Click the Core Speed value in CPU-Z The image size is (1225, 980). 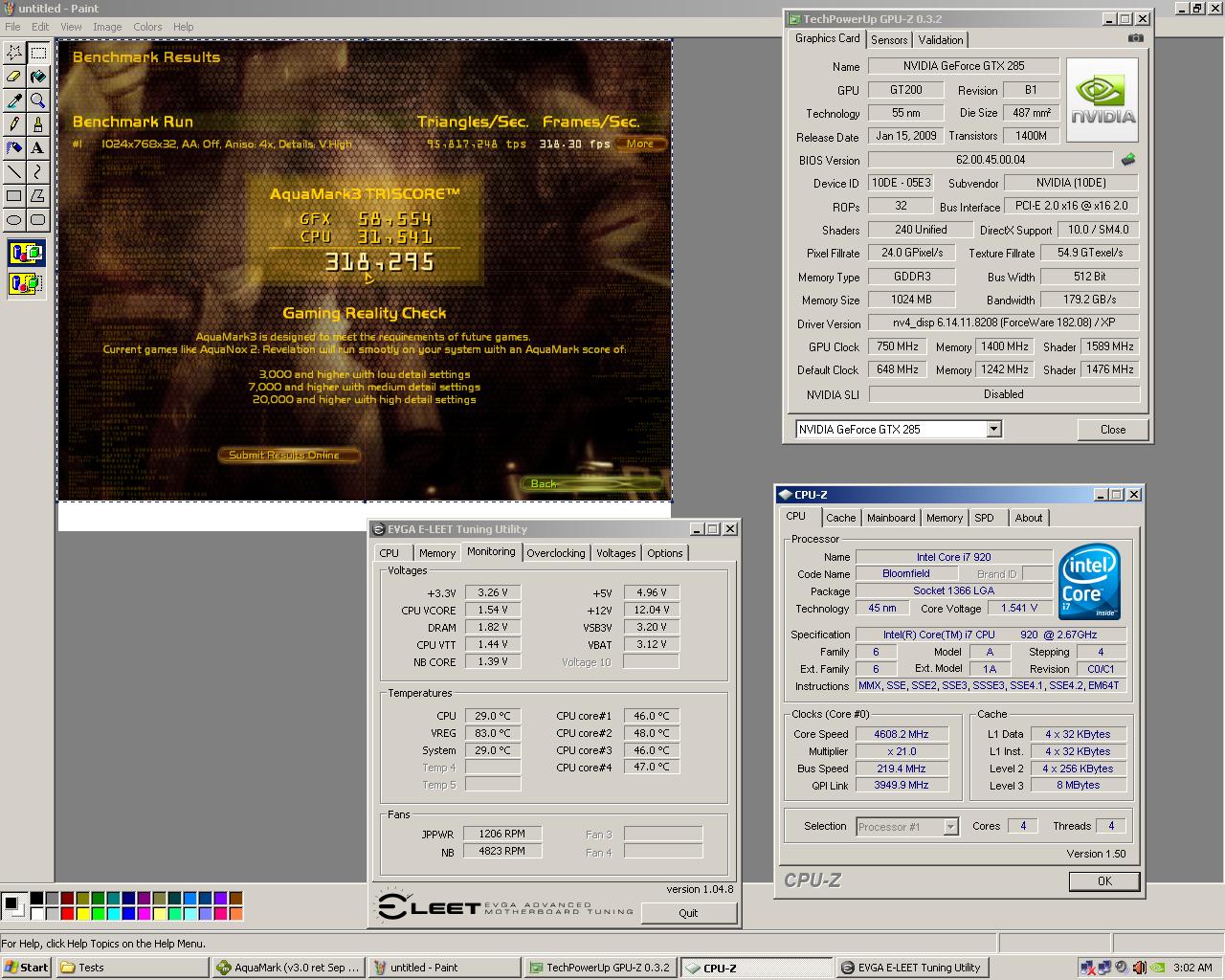point(901,734)
